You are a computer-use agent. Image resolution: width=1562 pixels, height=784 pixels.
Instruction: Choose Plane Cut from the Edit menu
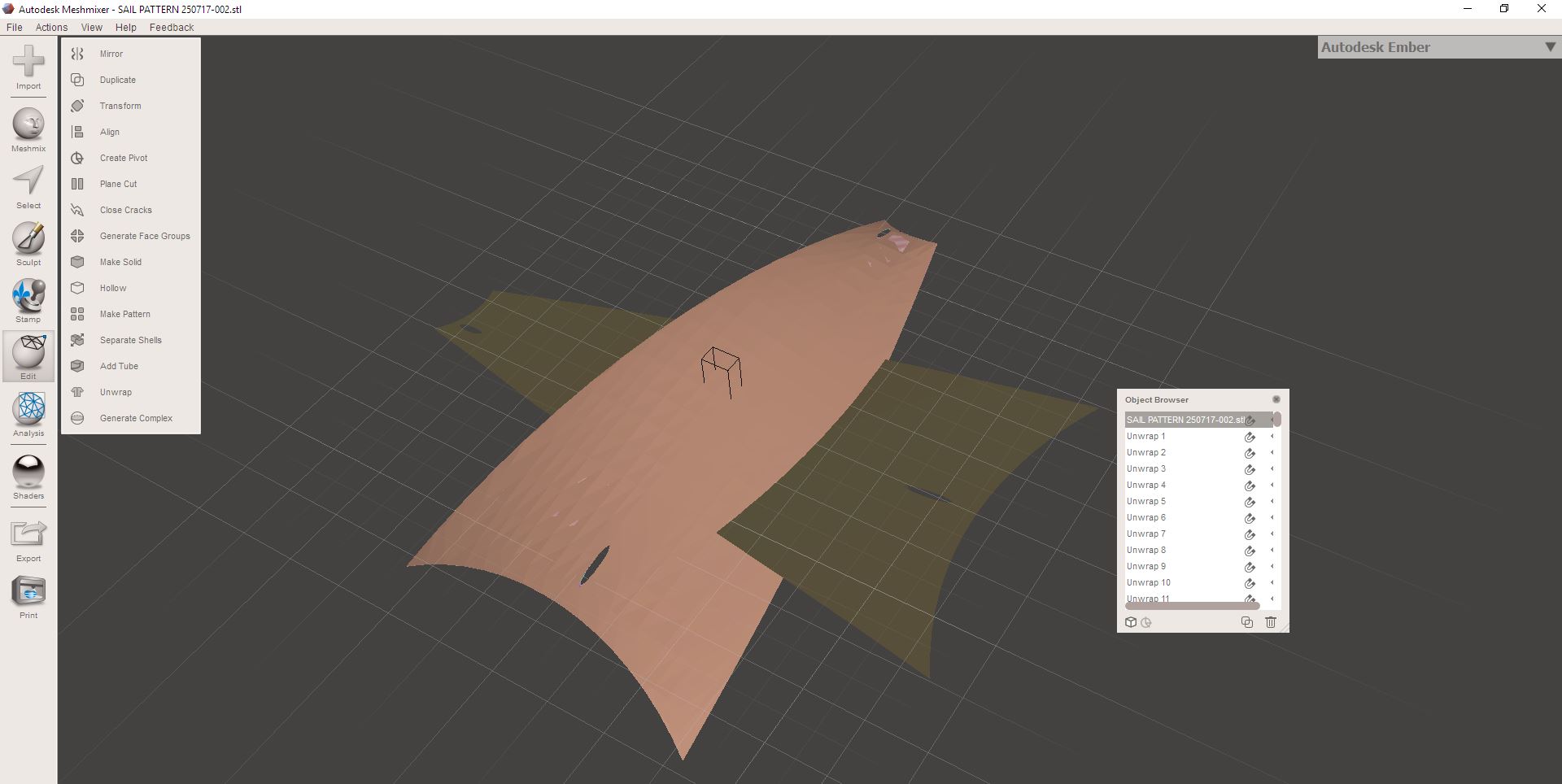118,184
